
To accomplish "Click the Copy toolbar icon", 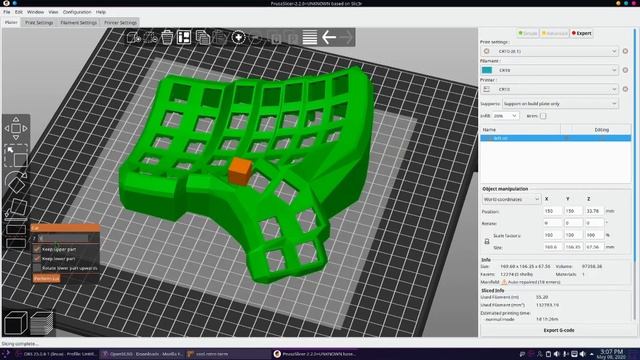I will [x=202, y=38].
